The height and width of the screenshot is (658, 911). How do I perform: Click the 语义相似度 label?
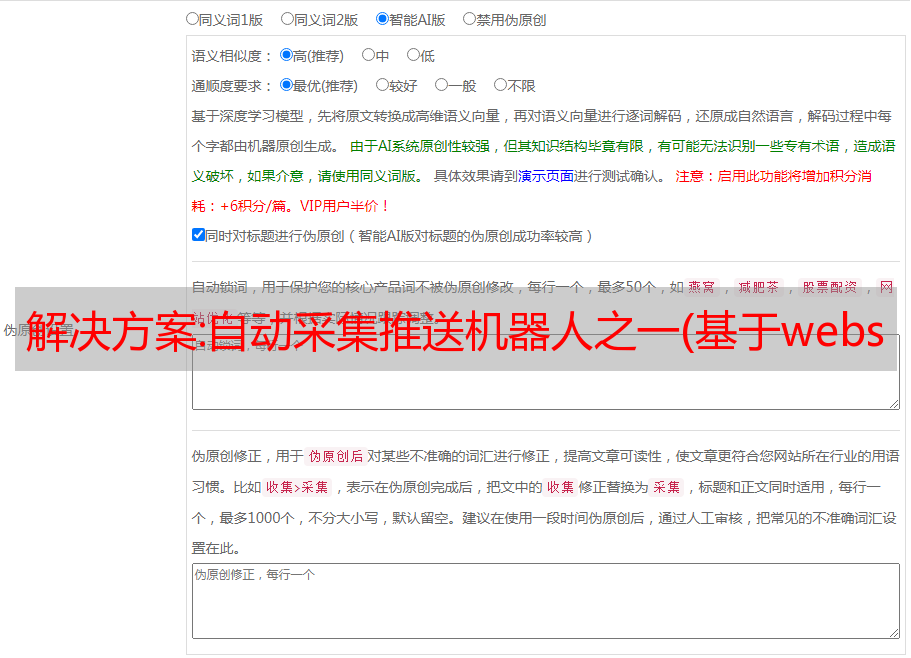point(227,56)
